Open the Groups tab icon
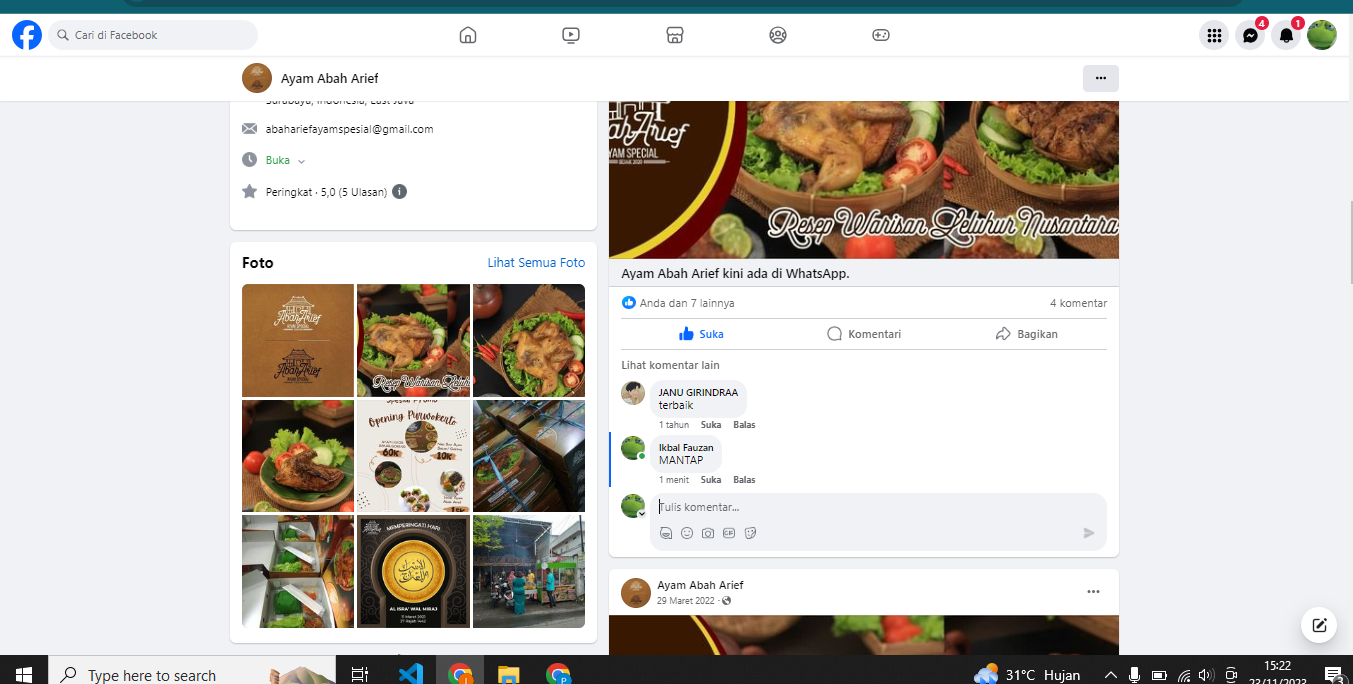The width and height of the screenshot is (1353, 684). 778,35
